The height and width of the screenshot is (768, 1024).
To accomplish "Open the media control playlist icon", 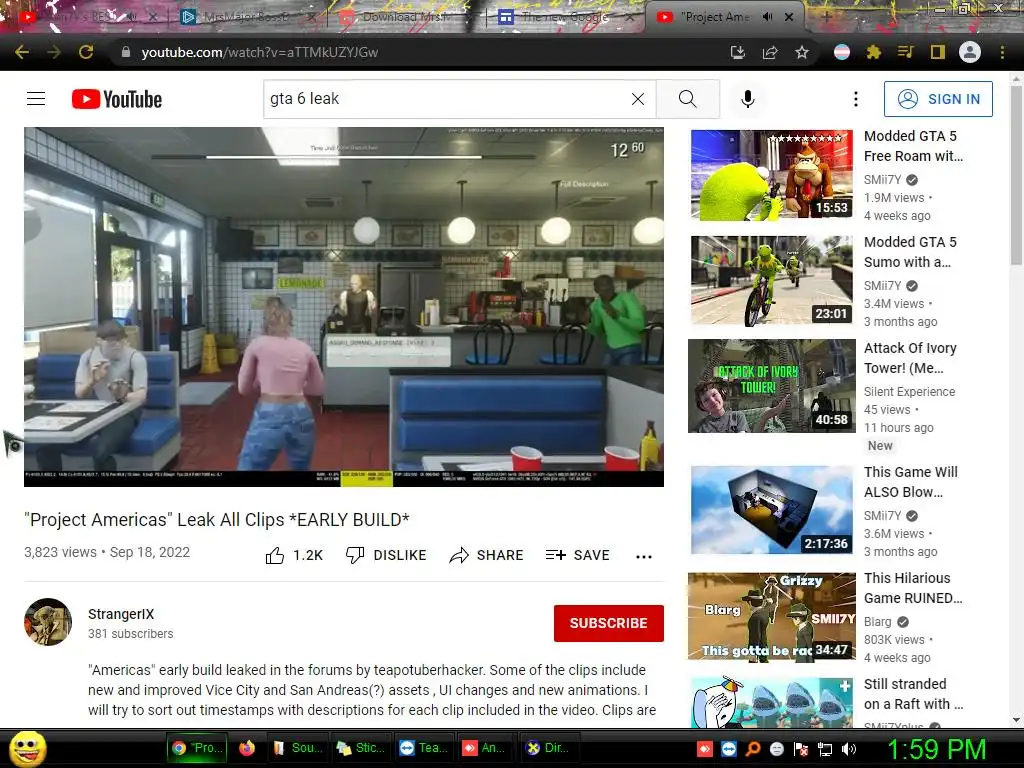I will tap(905, 52).
